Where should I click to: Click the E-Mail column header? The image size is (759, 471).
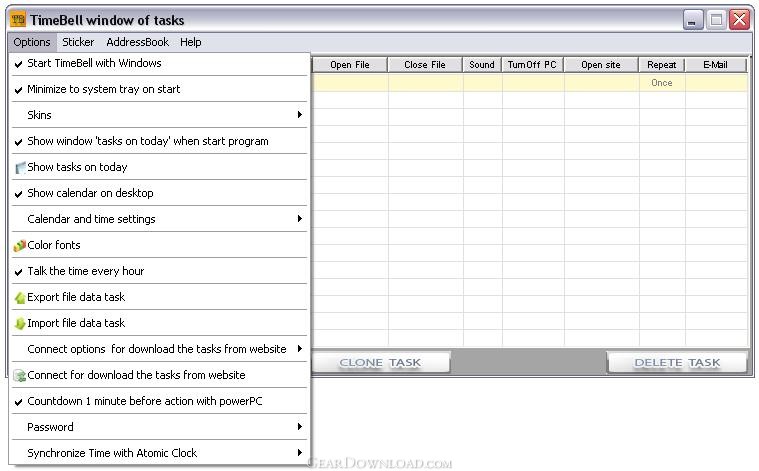pos(715,65)
